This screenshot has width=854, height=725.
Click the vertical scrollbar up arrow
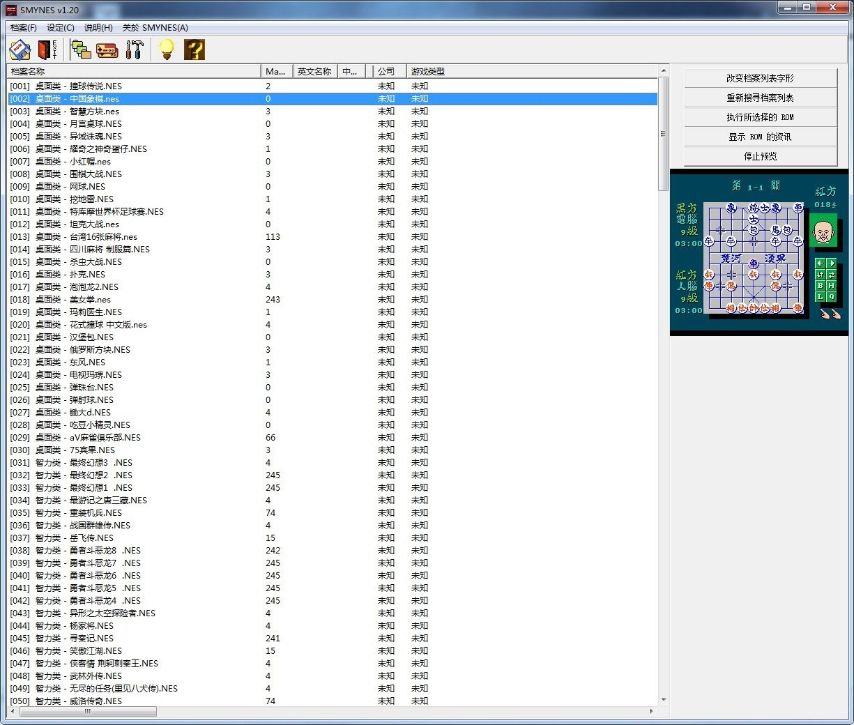(x=663, y=71)
